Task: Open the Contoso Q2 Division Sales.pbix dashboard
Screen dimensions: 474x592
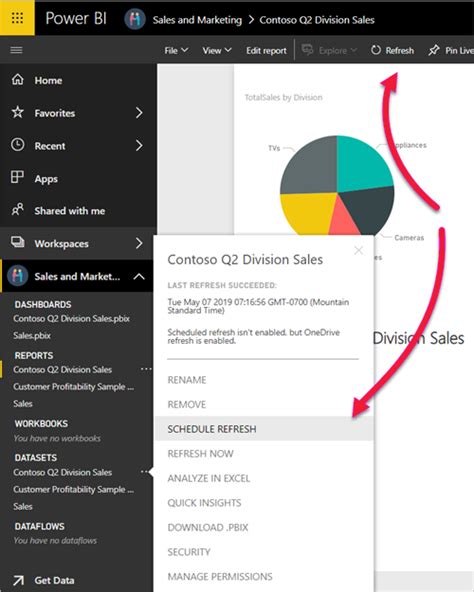Action: coord(71,318)
